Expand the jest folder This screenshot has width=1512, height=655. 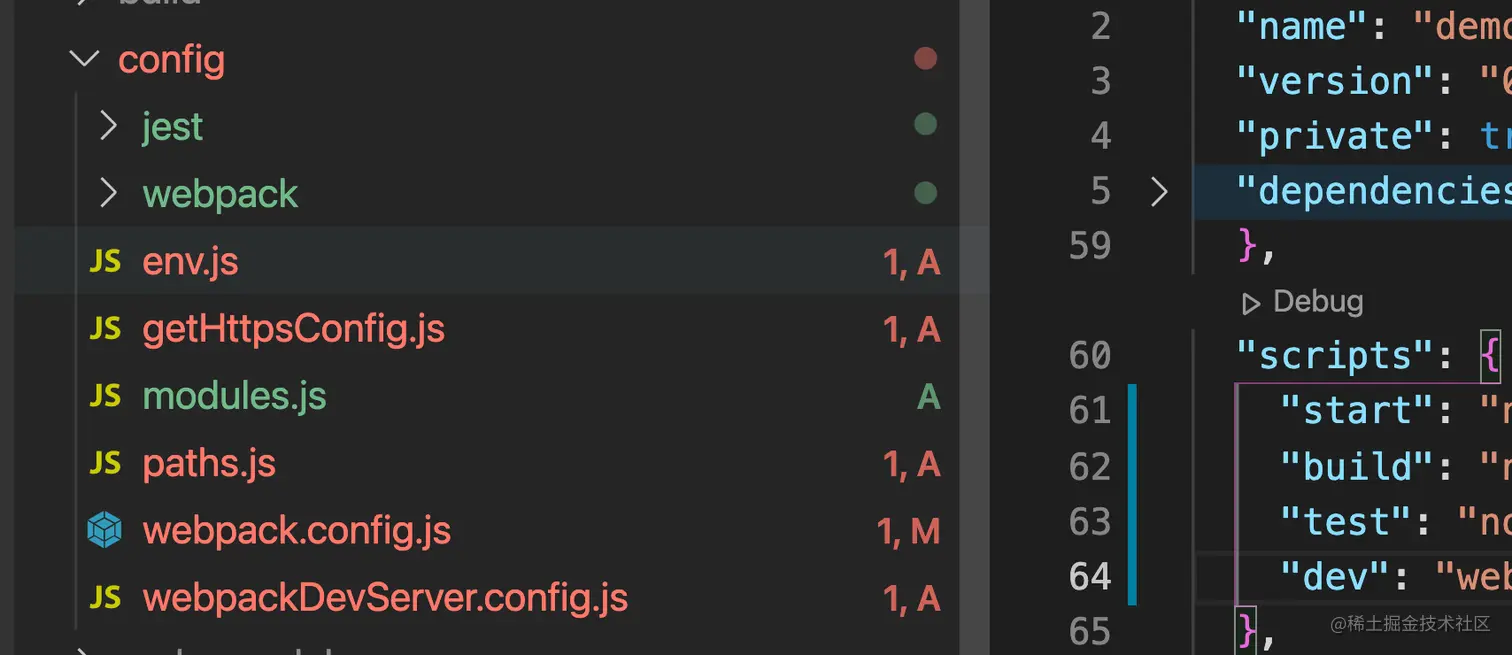[x=108, y=126]
